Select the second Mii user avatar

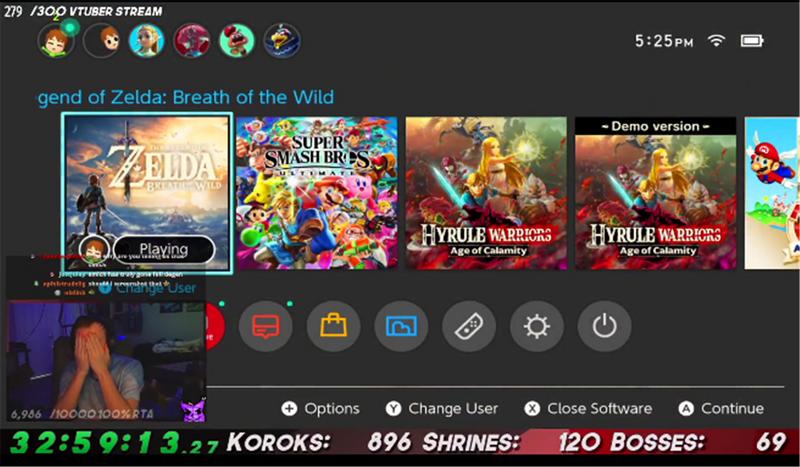(x=102, y=40)
